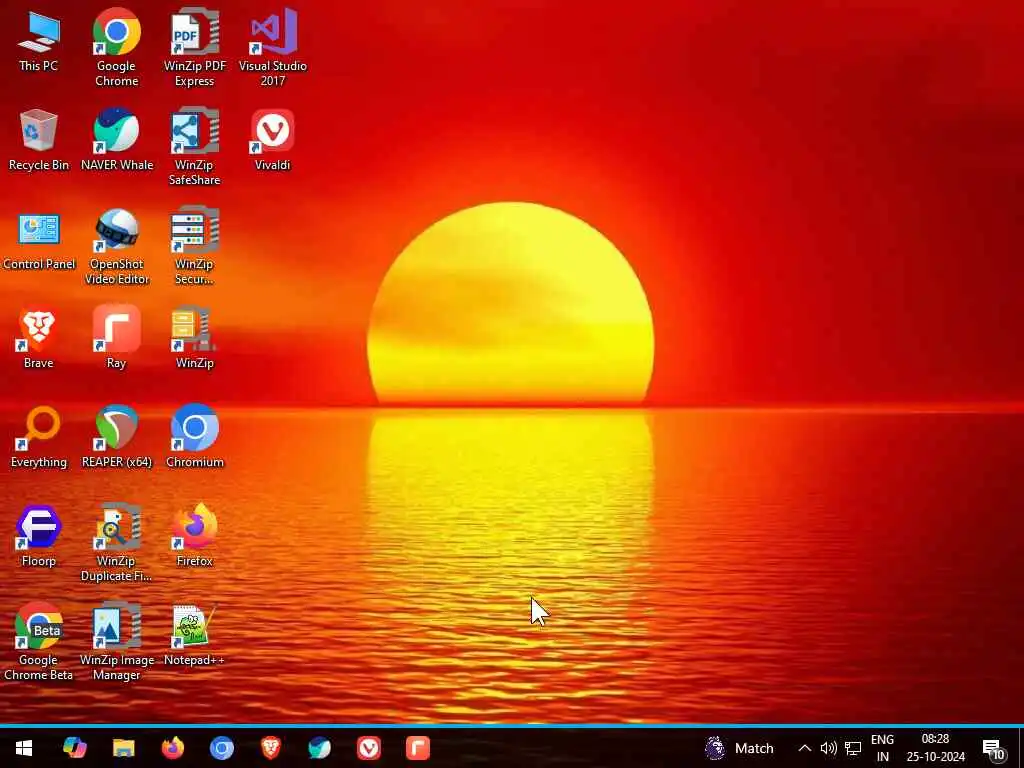Select the Google Chrome Beta shortcut
Viewport: 1024px width, 768px height.
(39, 642)
